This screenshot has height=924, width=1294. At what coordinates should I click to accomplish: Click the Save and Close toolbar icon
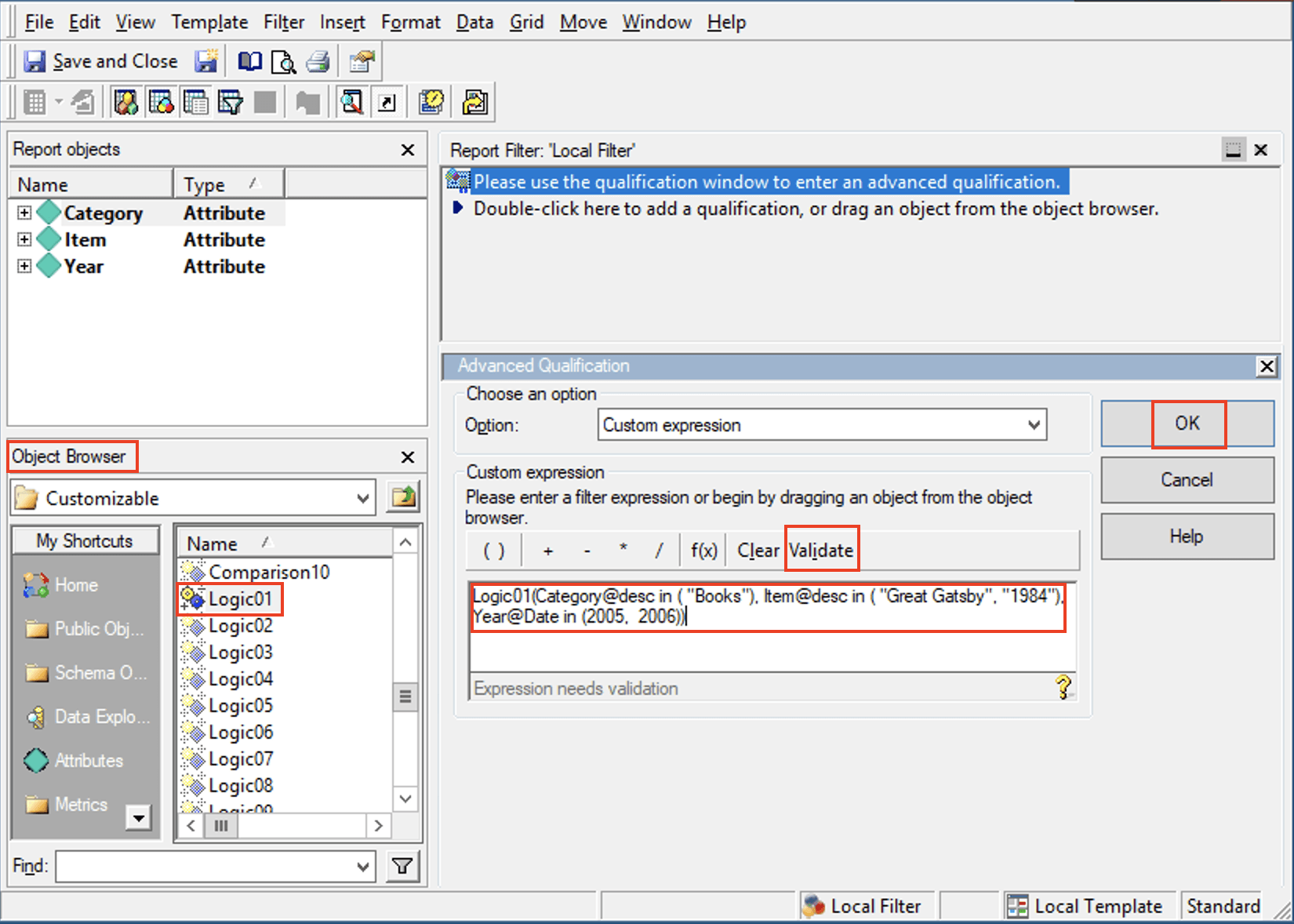[x=35, y=61]
